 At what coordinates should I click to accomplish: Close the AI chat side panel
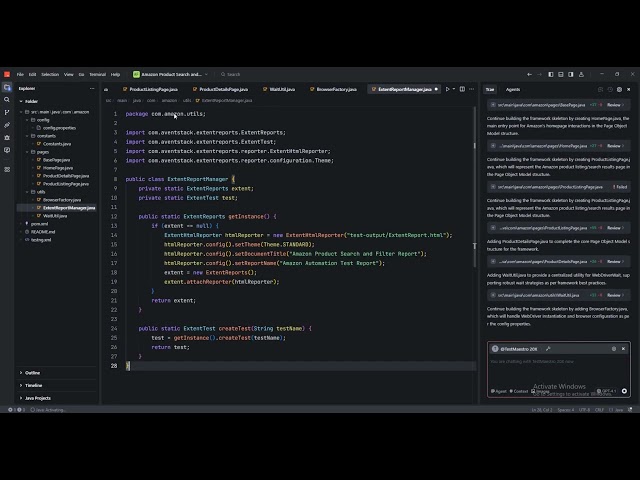[629, 89]
